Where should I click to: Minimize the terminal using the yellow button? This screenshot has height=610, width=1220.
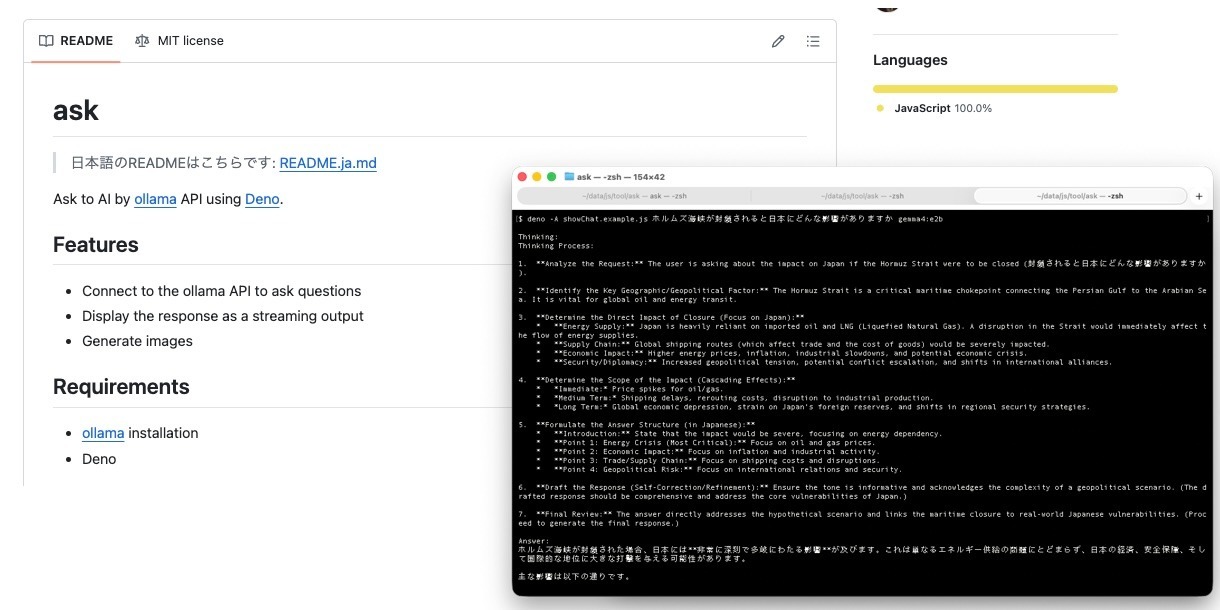pos(537,177)
